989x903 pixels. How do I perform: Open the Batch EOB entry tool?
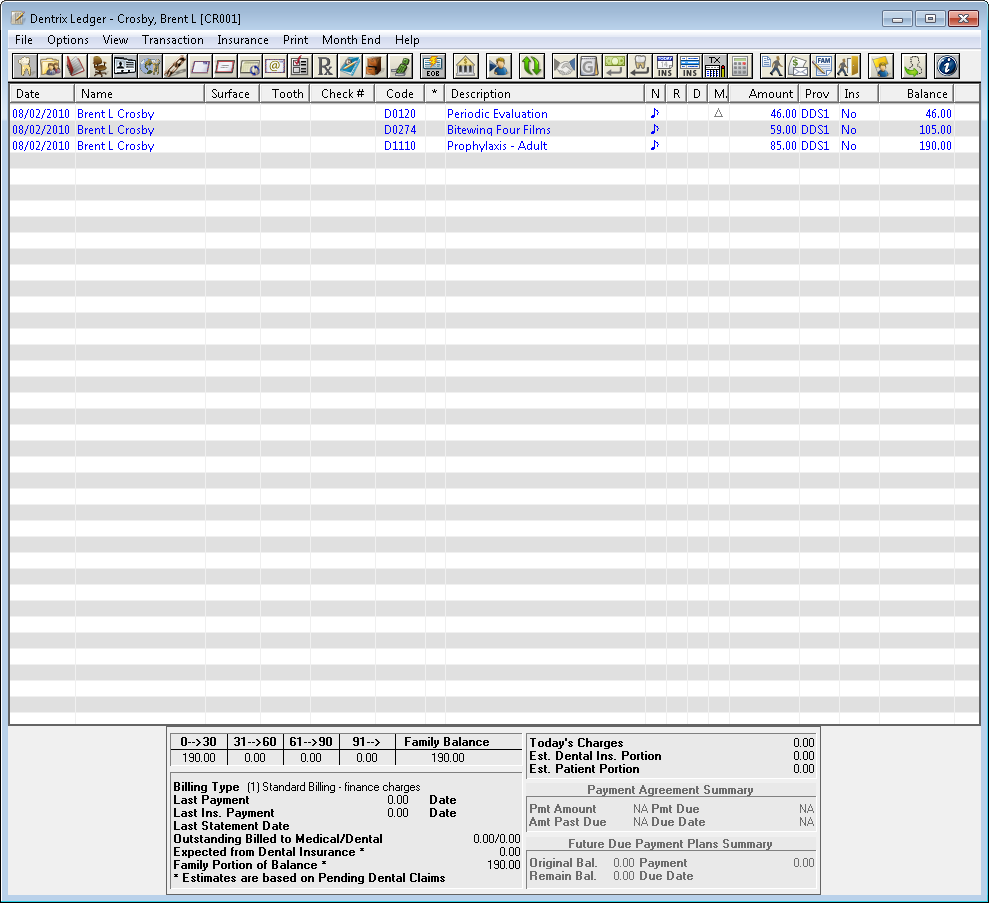[431, 66]
